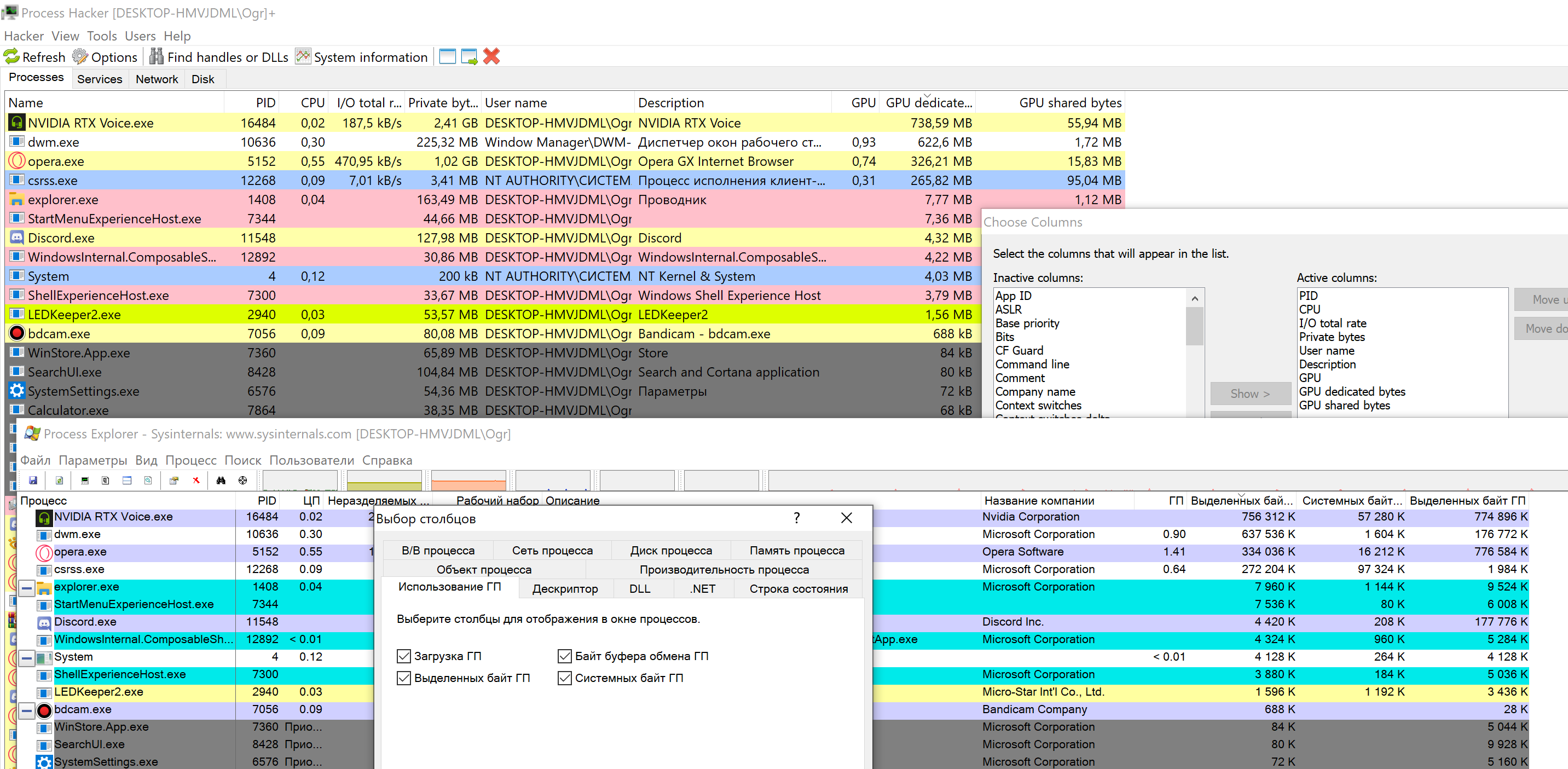
Task: Switch to Память процесса tab
Action: [797, 551]
